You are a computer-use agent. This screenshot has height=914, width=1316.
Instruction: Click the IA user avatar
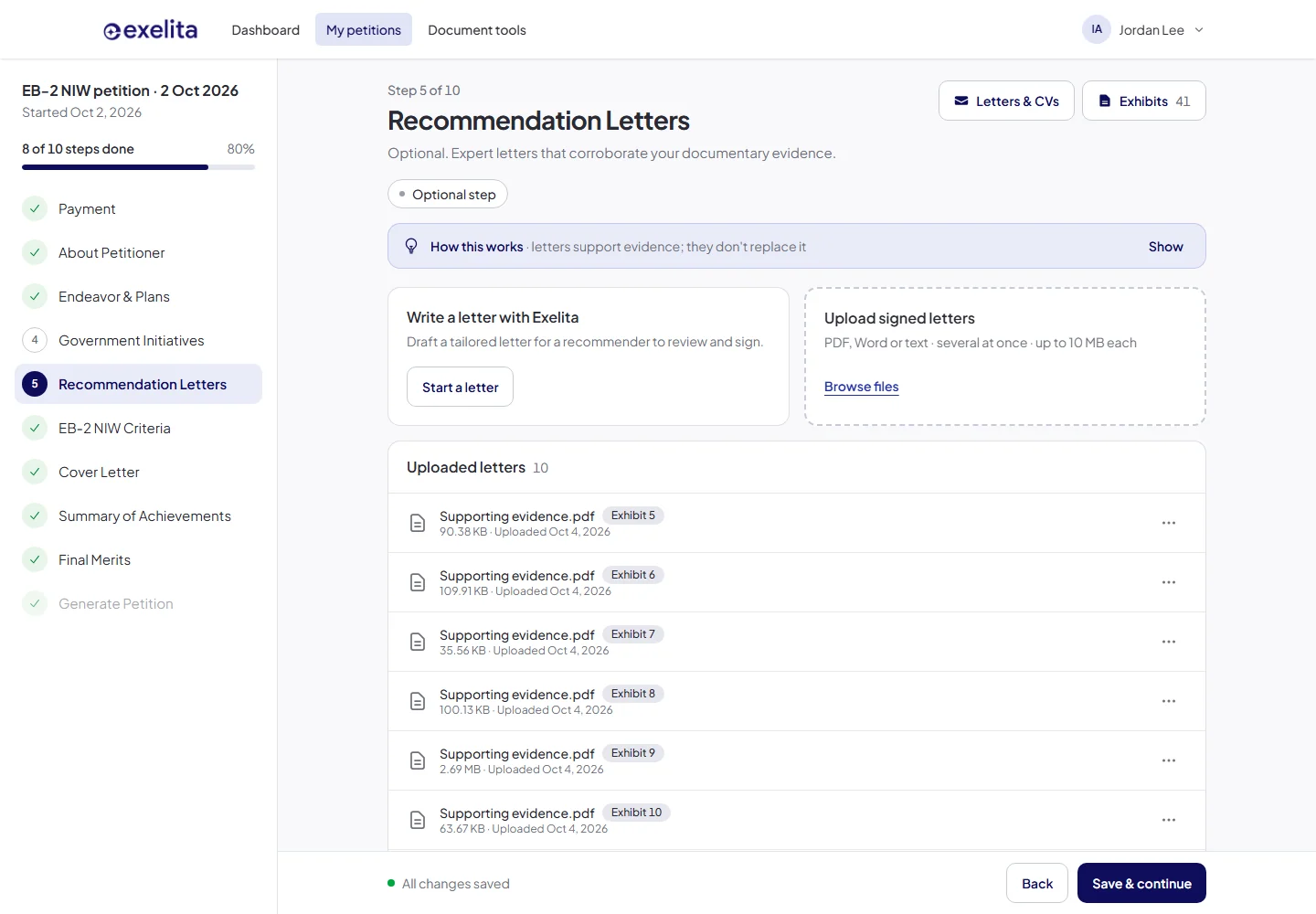(1097, 29)
